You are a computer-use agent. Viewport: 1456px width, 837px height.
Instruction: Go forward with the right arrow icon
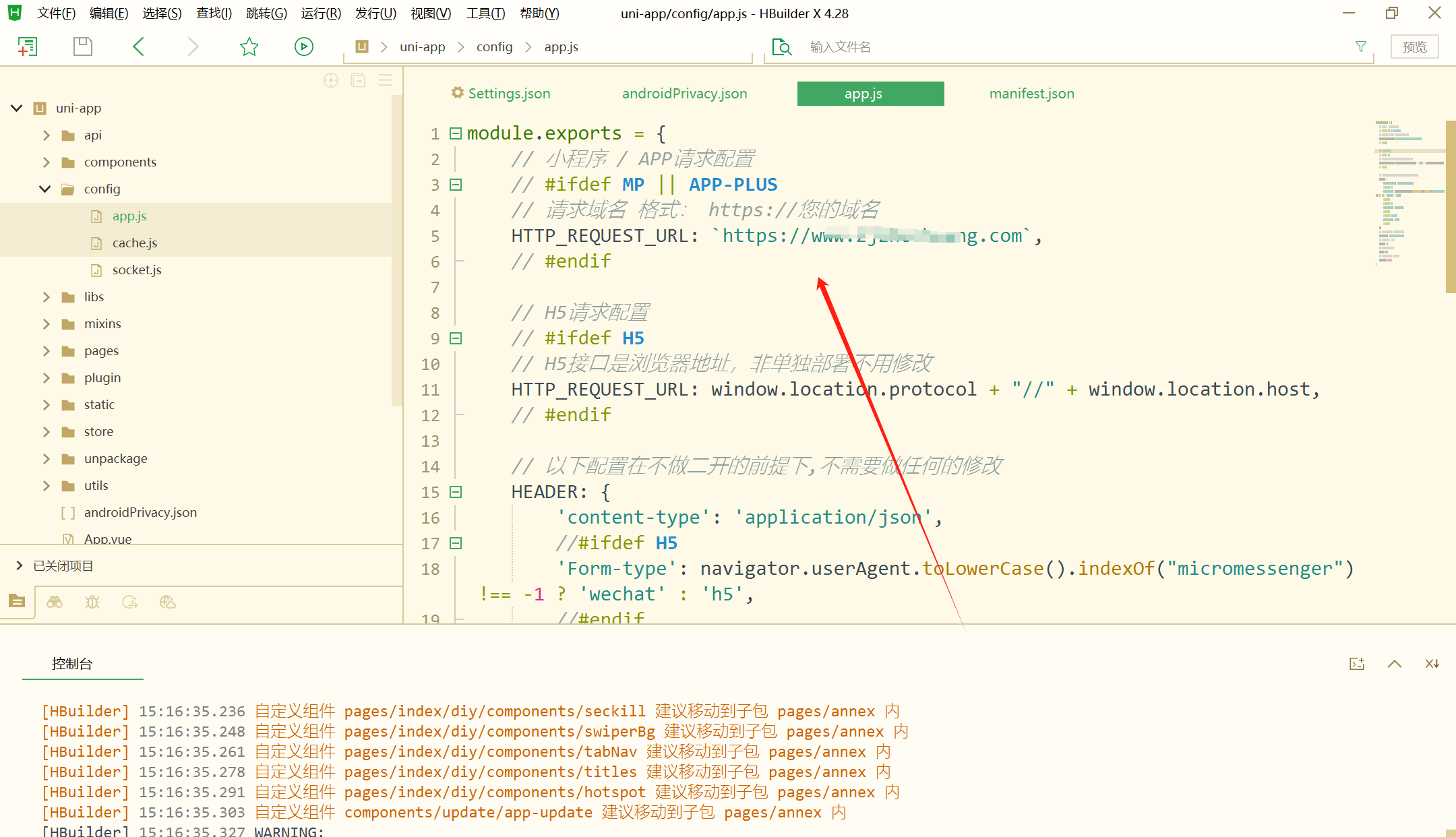pos(193,46)
